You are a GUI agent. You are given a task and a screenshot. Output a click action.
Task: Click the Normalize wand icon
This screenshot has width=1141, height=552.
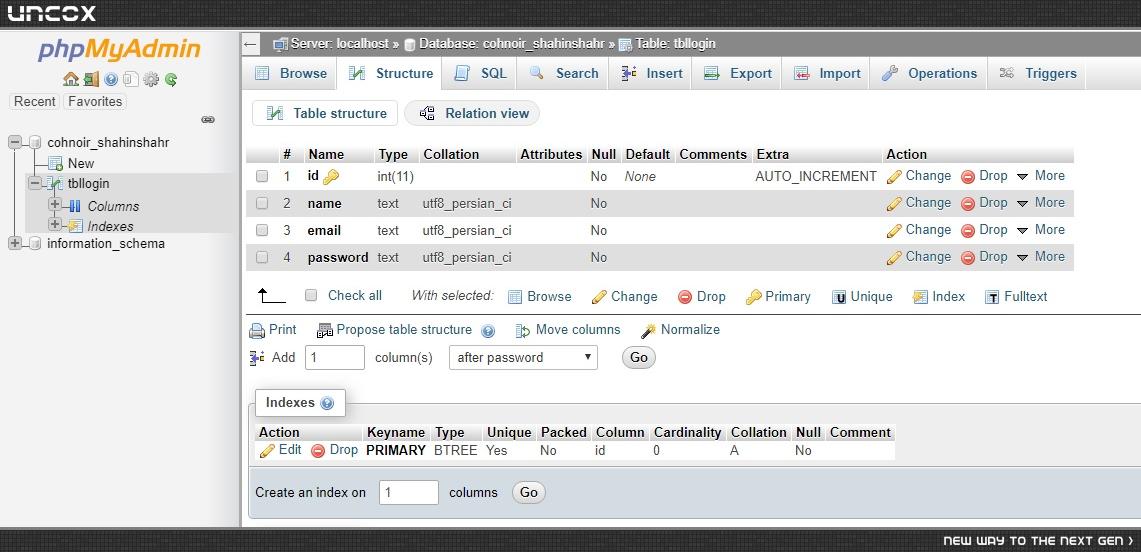point(648,331)
